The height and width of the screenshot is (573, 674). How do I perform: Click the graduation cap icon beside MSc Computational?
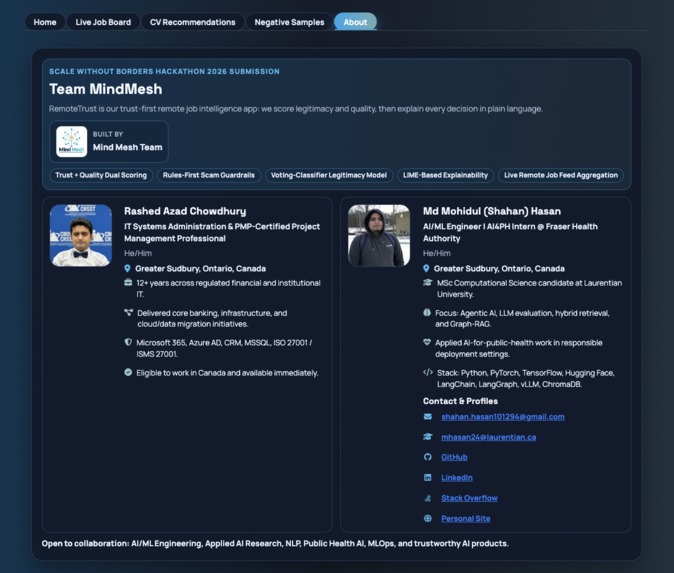(x=427, y=282)
